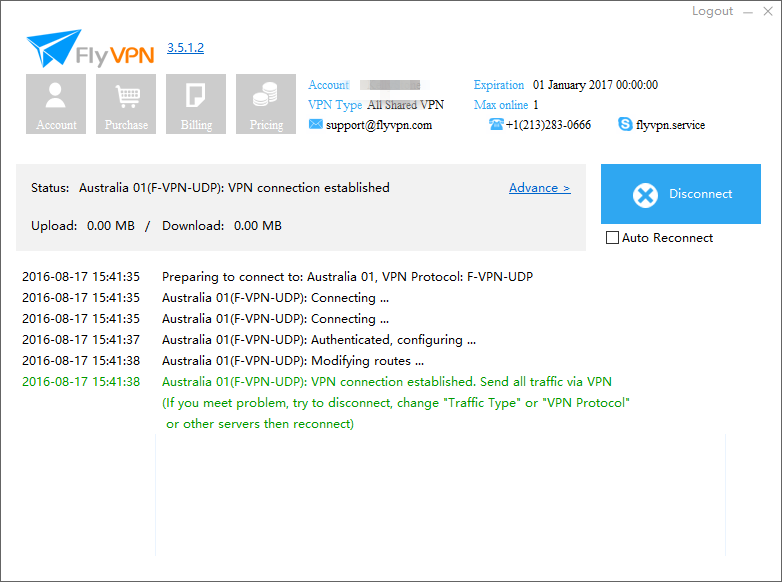Screen dimensions: 782x582
Task: Click the +1(213)283-0666 phone number
Action: click(548, 125)
